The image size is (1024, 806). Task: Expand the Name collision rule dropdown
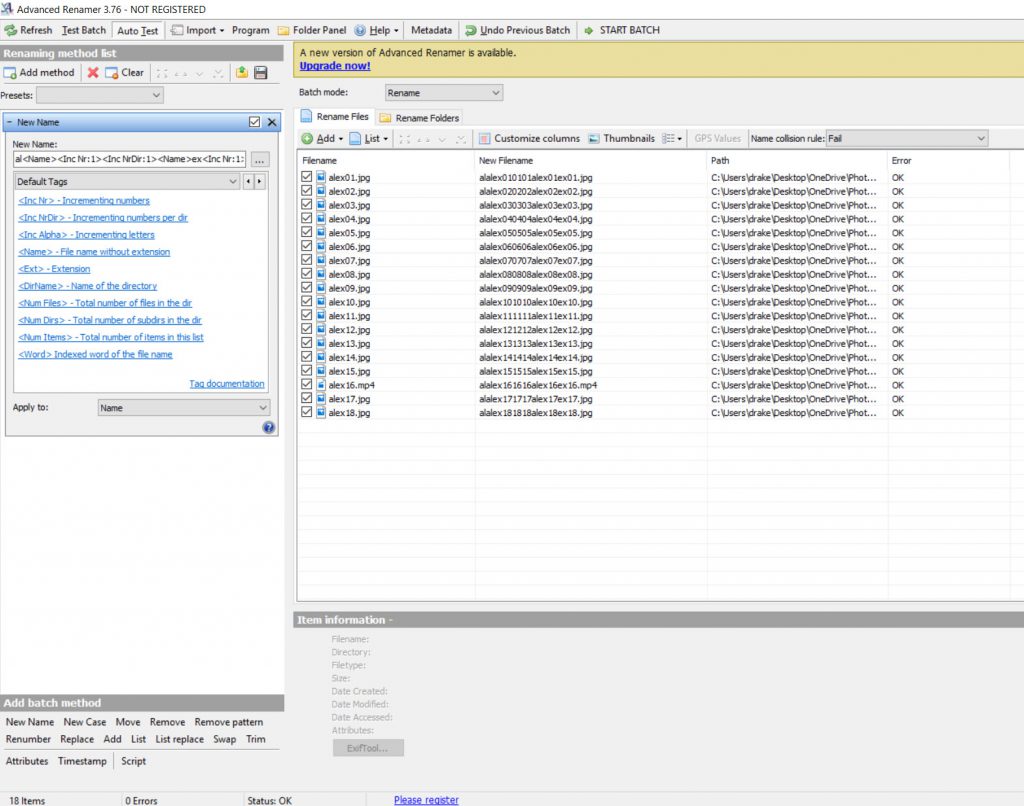(906, 138)
